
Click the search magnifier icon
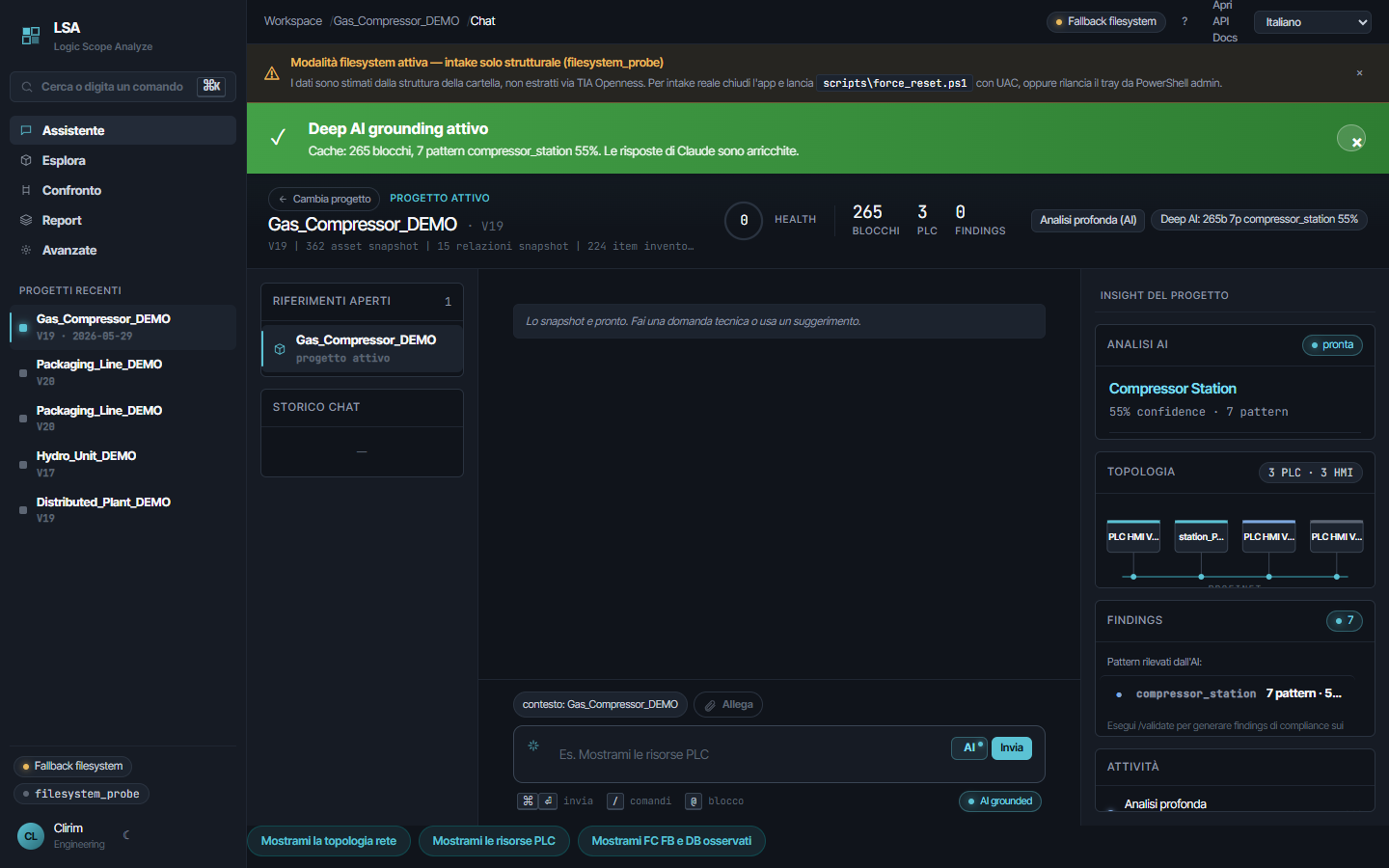pyautogui.click(x=27, y=87)
